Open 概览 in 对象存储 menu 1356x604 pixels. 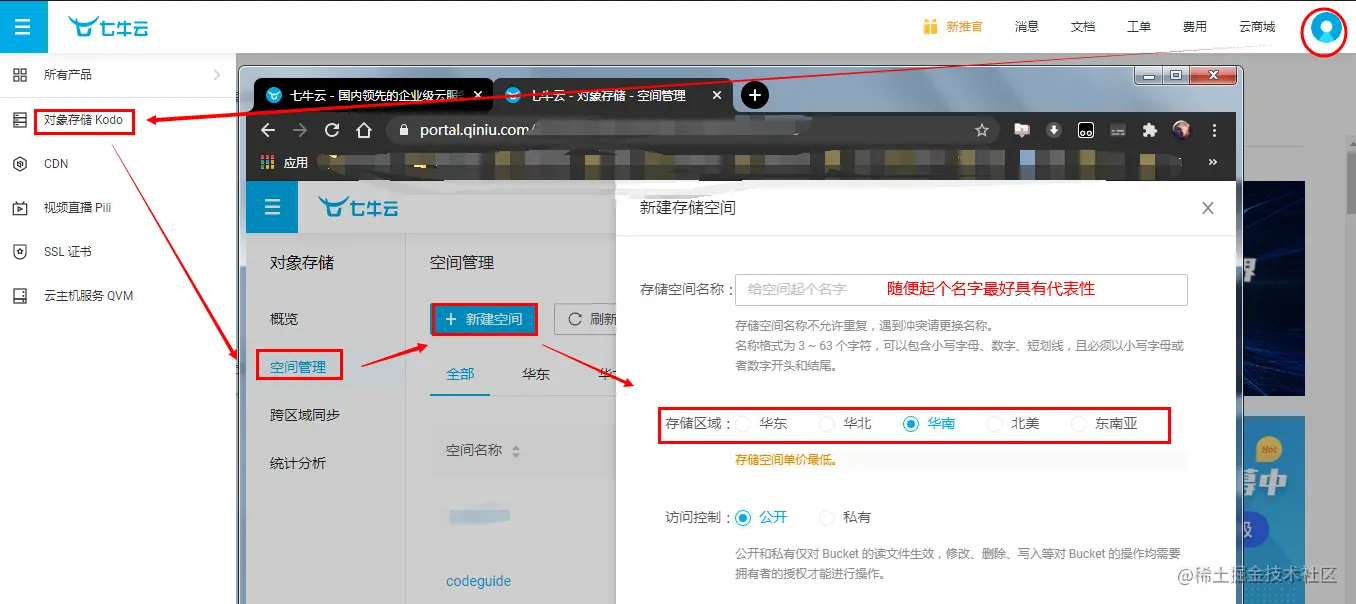(x=284, y=319)
